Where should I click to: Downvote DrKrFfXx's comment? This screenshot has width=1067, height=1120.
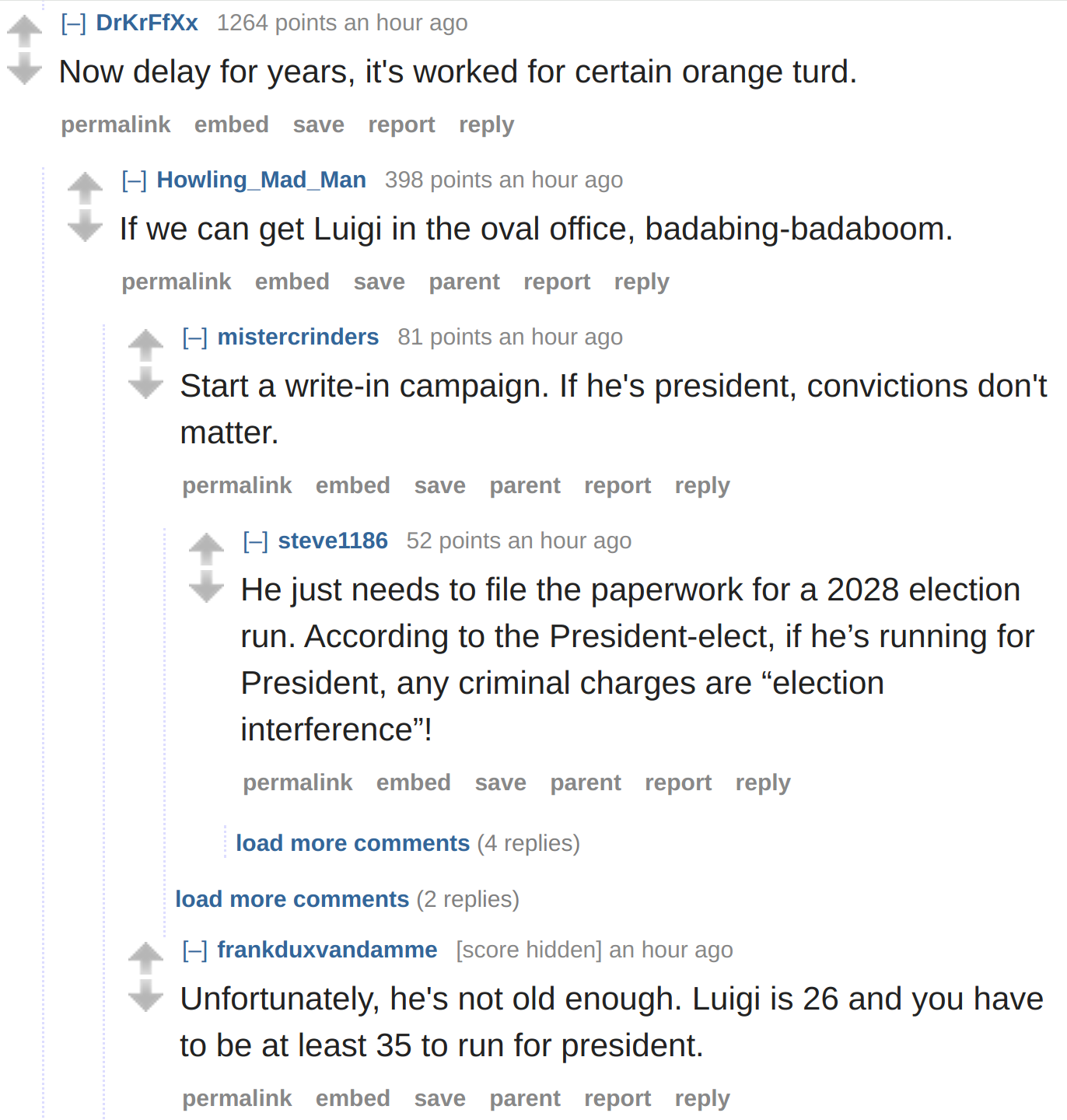[24, 68]
